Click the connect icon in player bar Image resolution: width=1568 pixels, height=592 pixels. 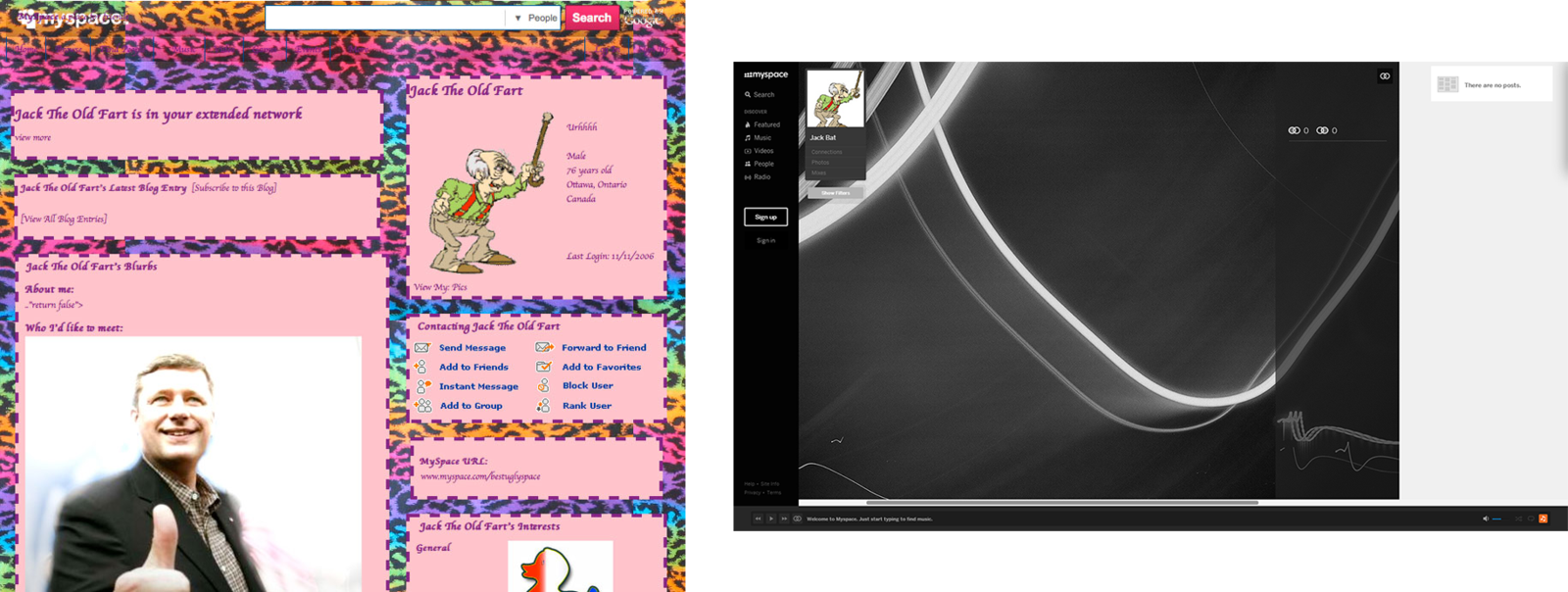click(x=798, y=518)
